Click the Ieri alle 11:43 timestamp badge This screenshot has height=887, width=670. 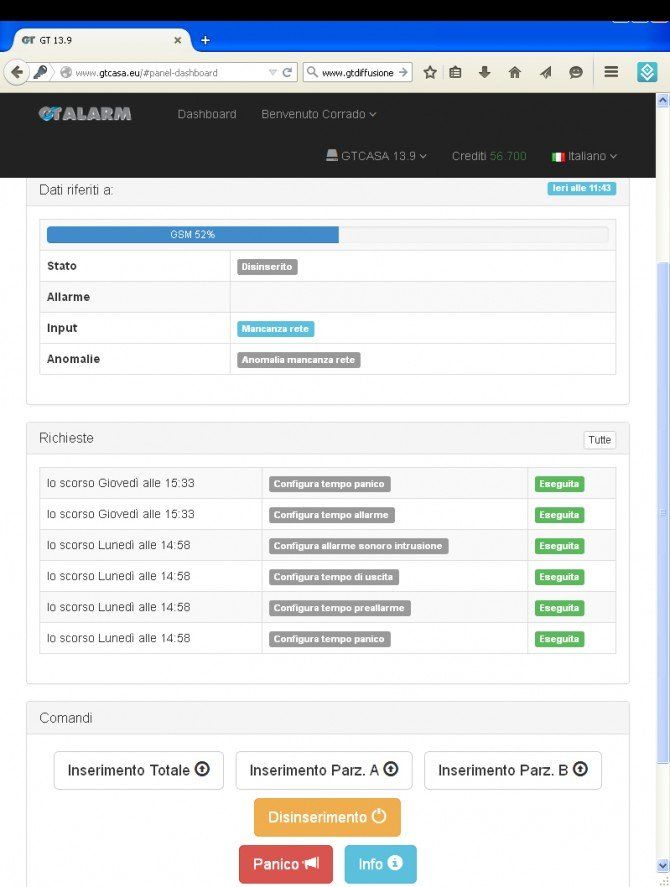582,188
